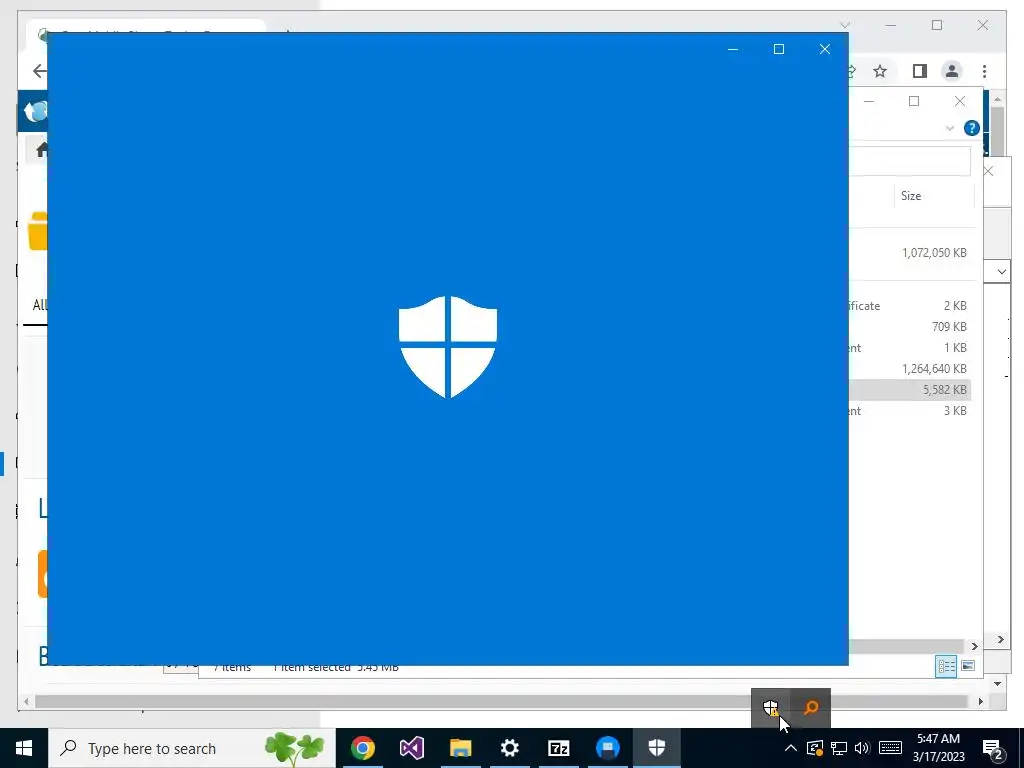Switch File Explorer to details view icon

[x=946, y=666]
